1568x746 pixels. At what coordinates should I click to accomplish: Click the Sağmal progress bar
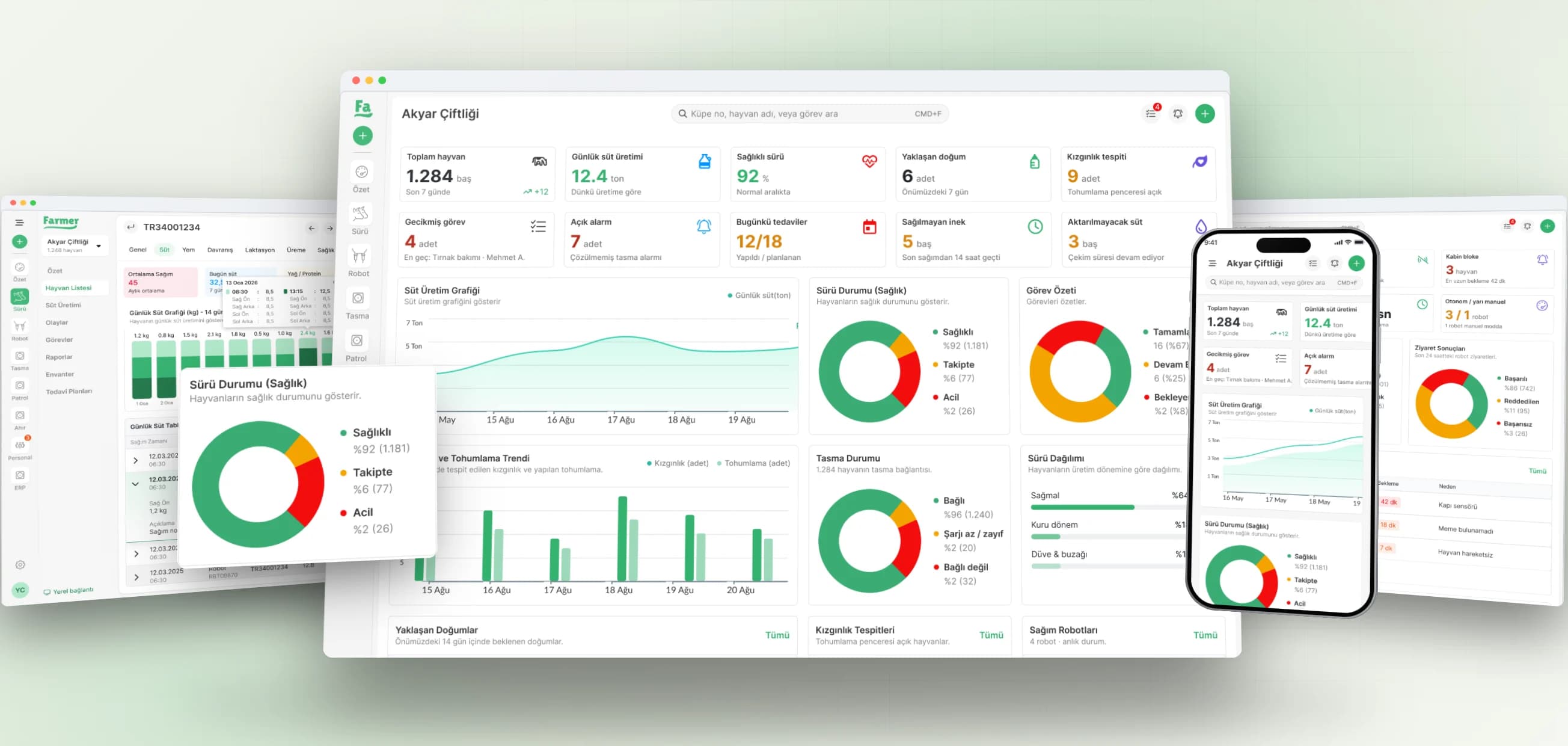tap(1109, 507)
